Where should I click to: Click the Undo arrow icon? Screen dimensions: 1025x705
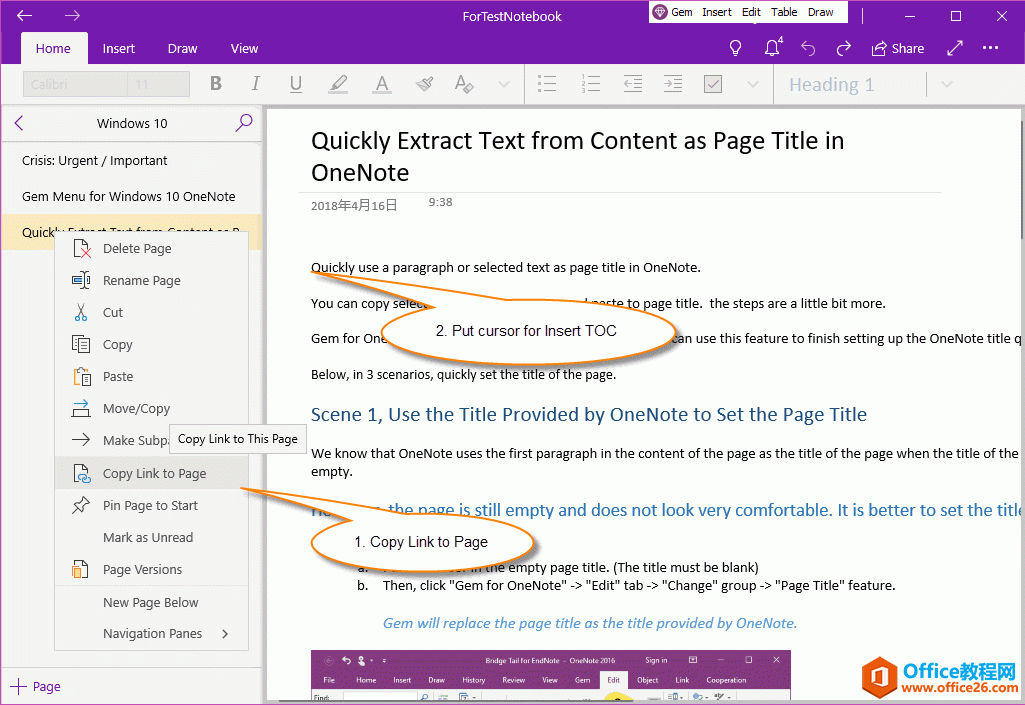808,48
